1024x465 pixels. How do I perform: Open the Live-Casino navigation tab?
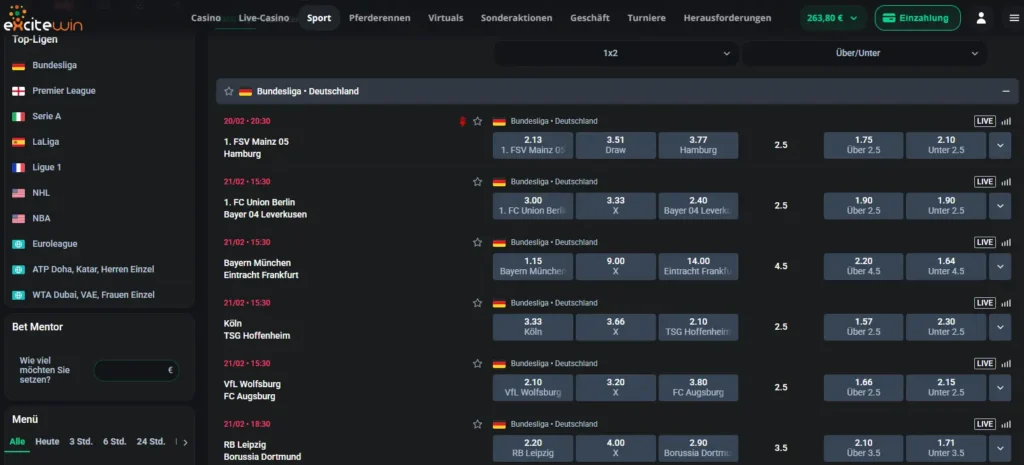[264, 18]
